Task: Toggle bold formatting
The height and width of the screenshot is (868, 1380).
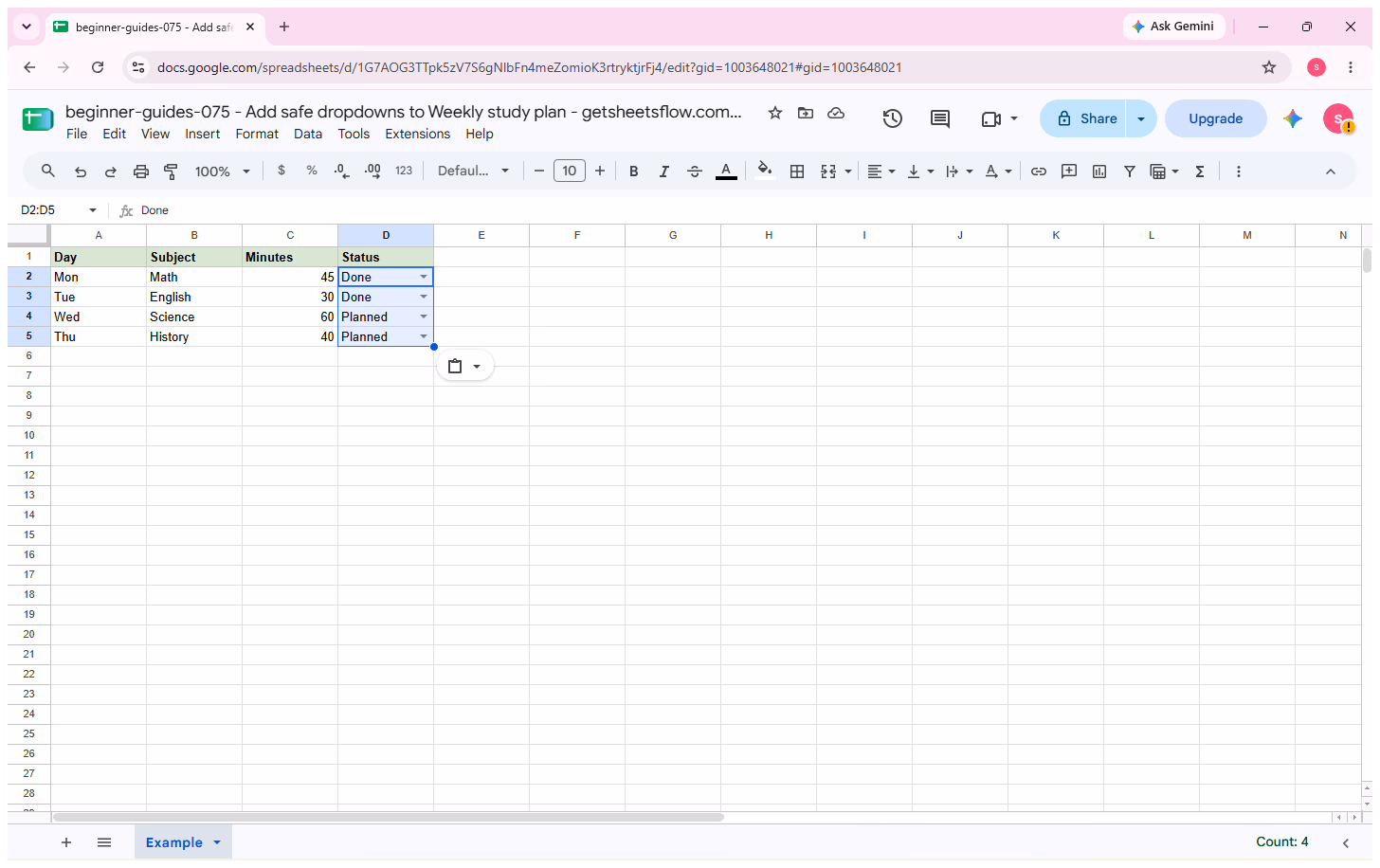Action: click(634, 172)
